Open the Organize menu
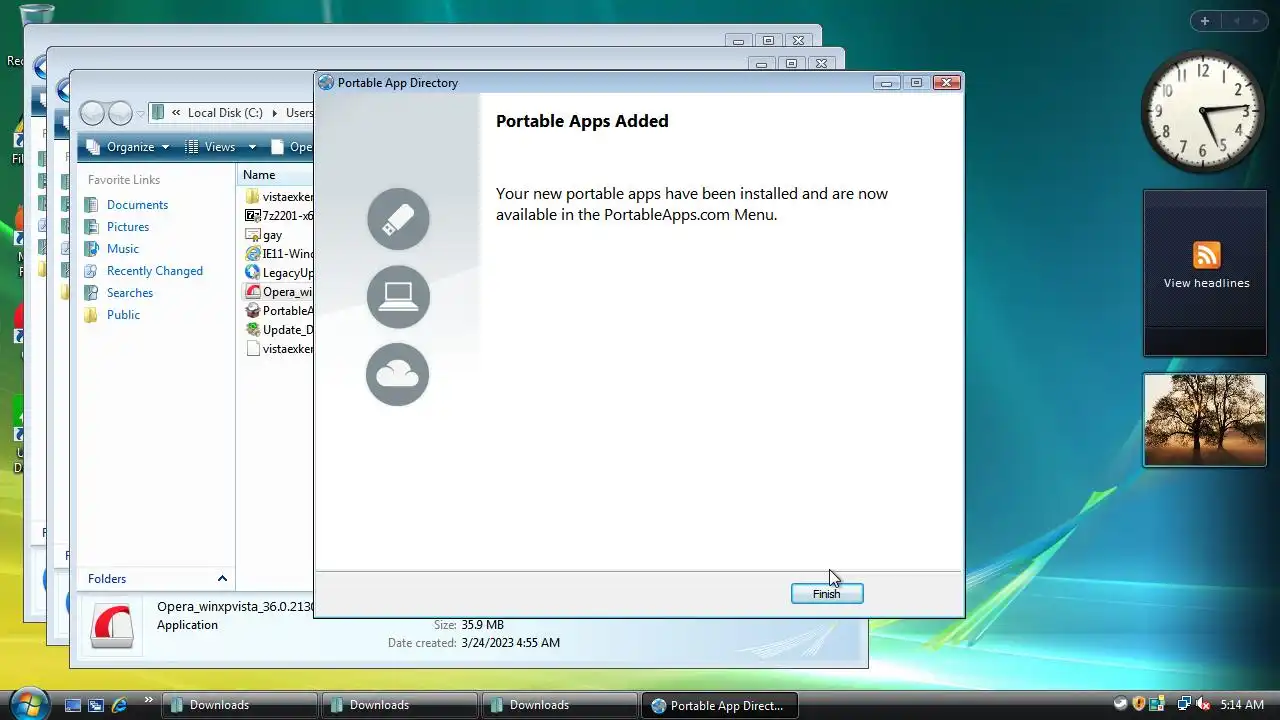This screenshot has width=1280, height=720. tap(128, 147)
